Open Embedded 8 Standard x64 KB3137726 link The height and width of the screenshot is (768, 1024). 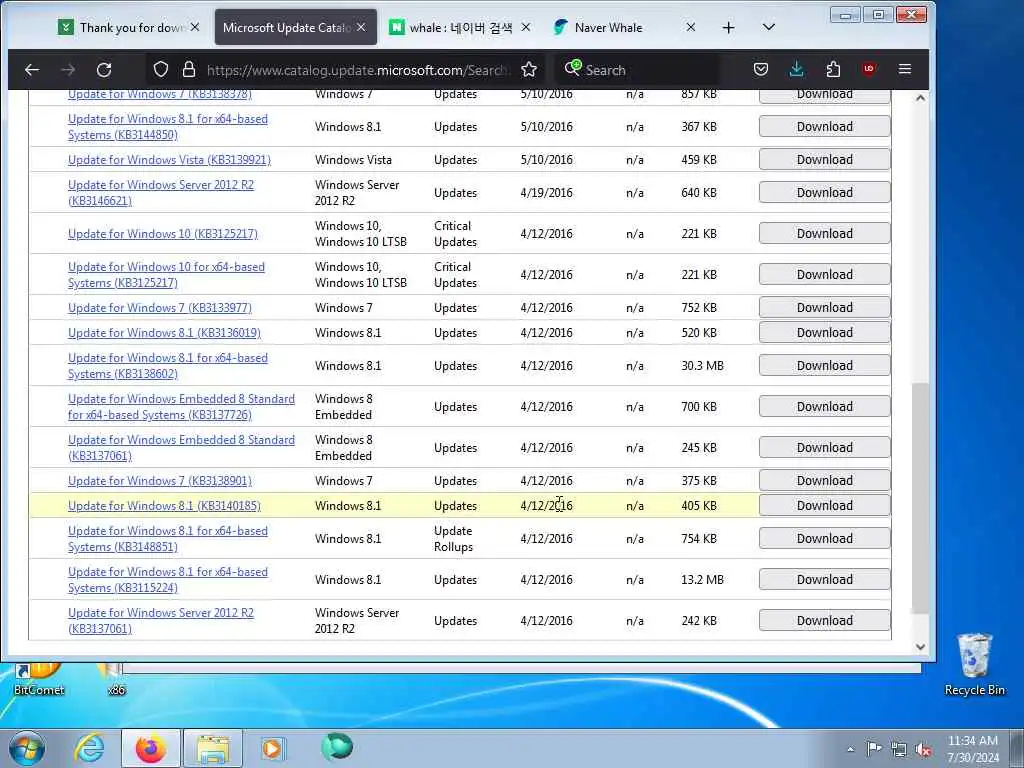click(182, 407)
